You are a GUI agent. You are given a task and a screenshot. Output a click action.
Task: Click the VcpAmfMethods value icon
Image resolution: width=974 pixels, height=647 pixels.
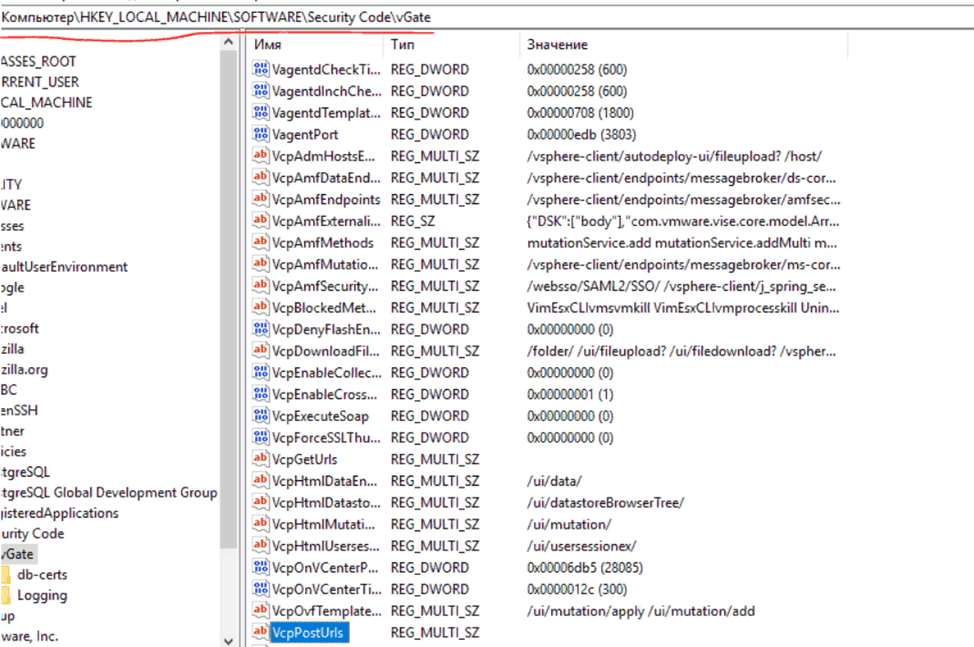262,243
